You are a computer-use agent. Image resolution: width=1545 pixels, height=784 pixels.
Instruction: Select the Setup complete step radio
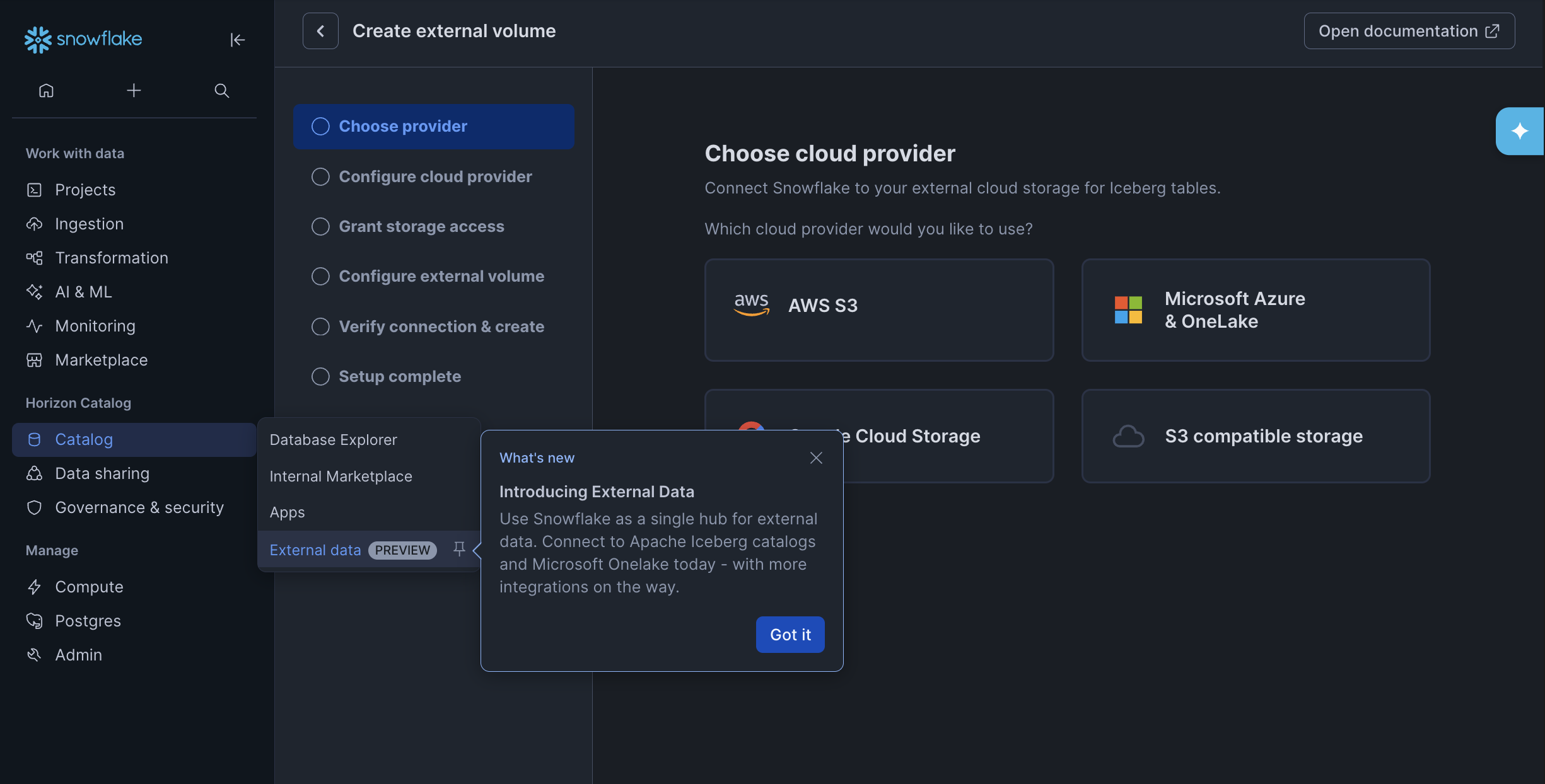tap(320, 376)
